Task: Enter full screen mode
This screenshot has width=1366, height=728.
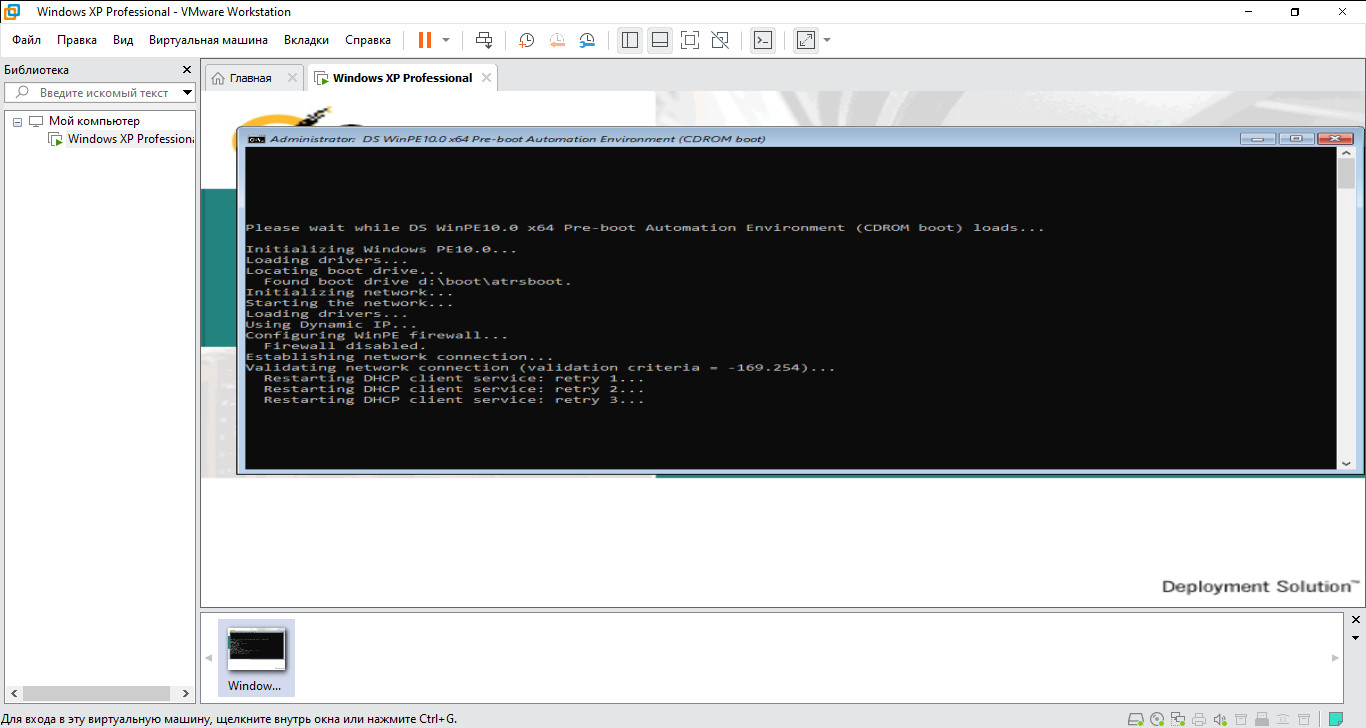Action: (x=689, y=40)
